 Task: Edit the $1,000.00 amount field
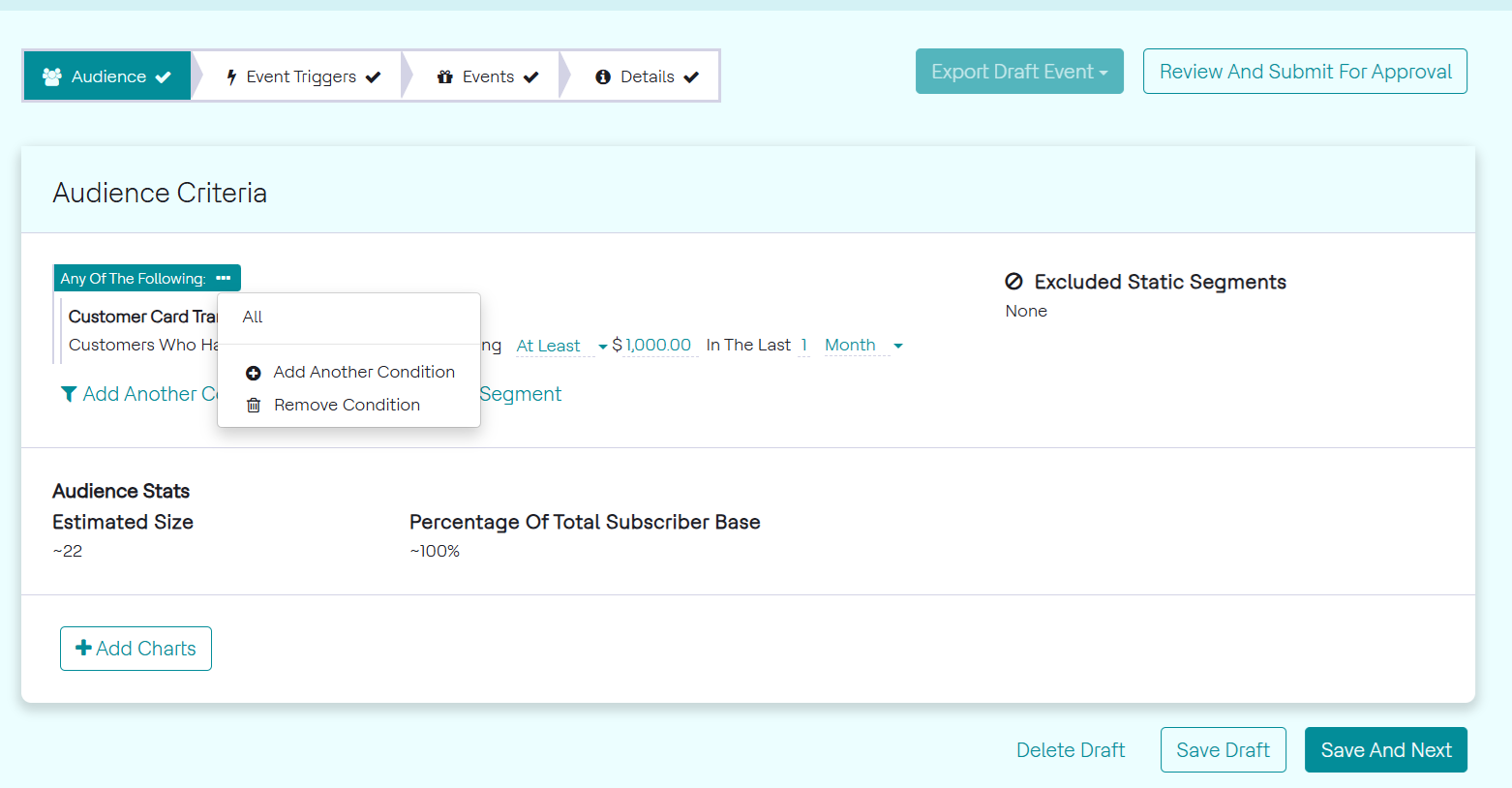pyautogui.click(x=658, y=346)
